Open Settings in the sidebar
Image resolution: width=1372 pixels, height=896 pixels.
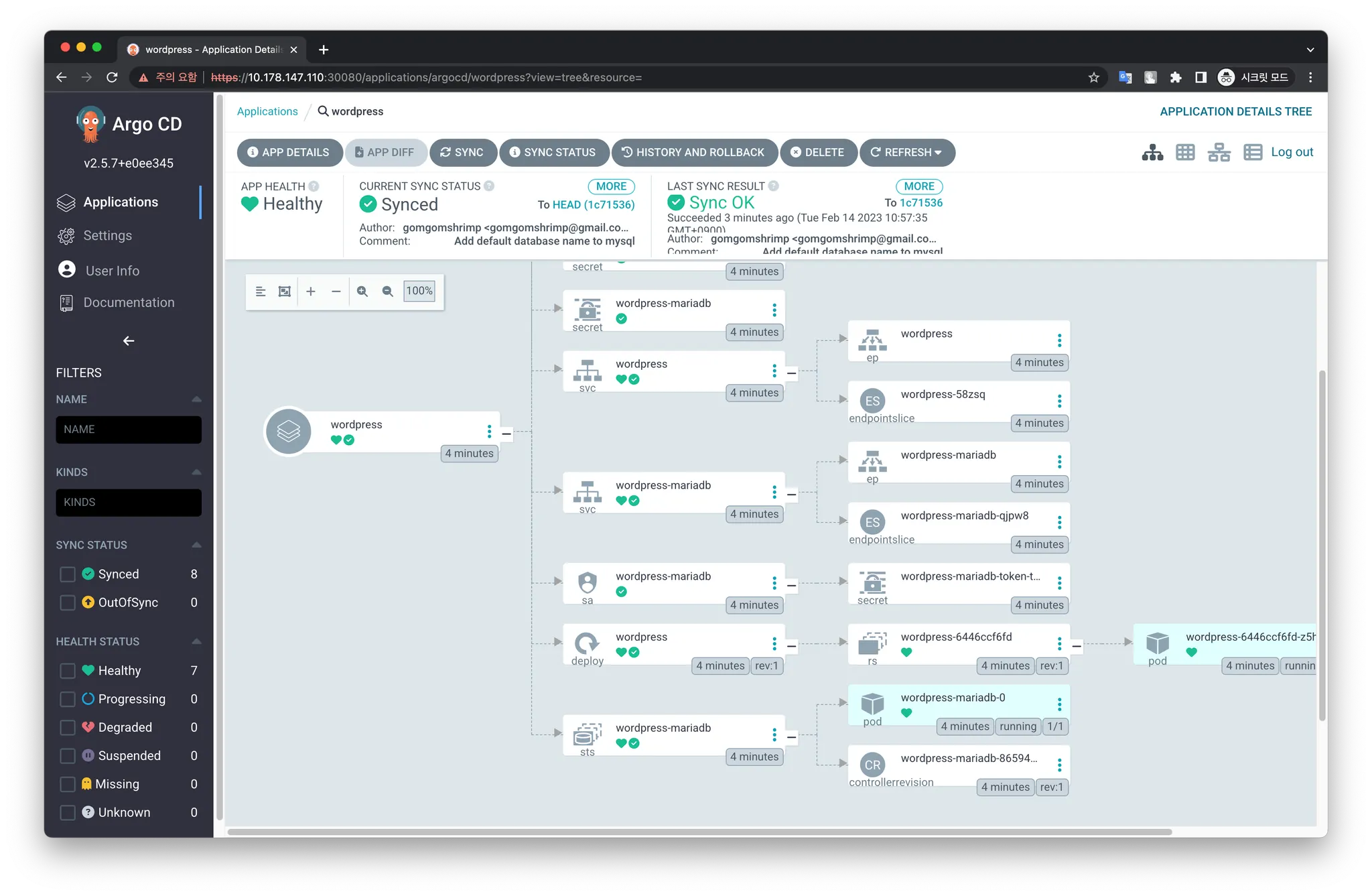tap(107, 236)
